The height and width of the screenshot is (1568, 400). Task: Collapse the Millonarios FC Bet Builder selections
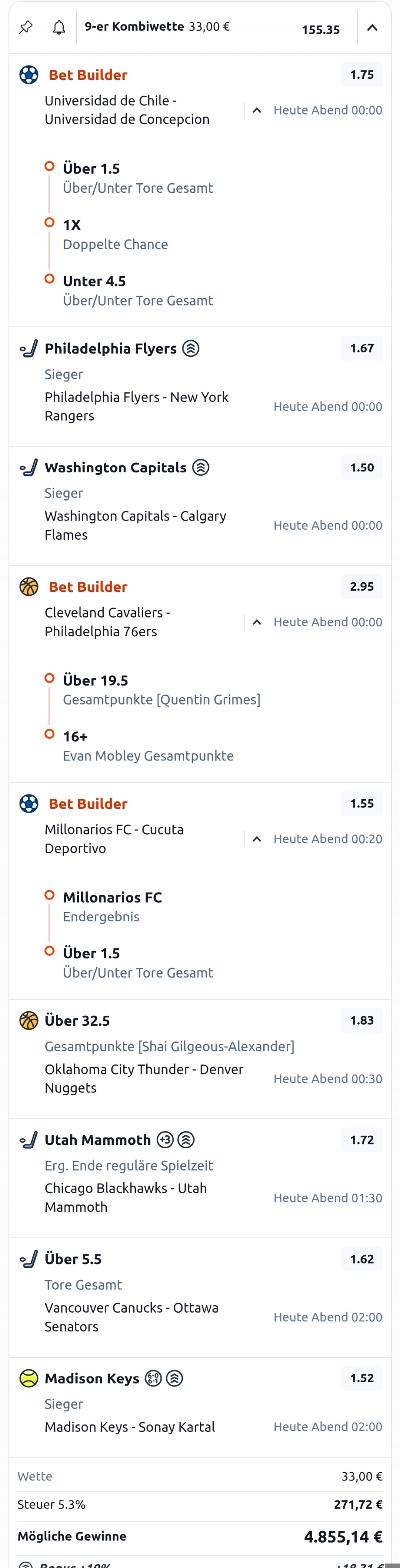[x=257, y=839]
